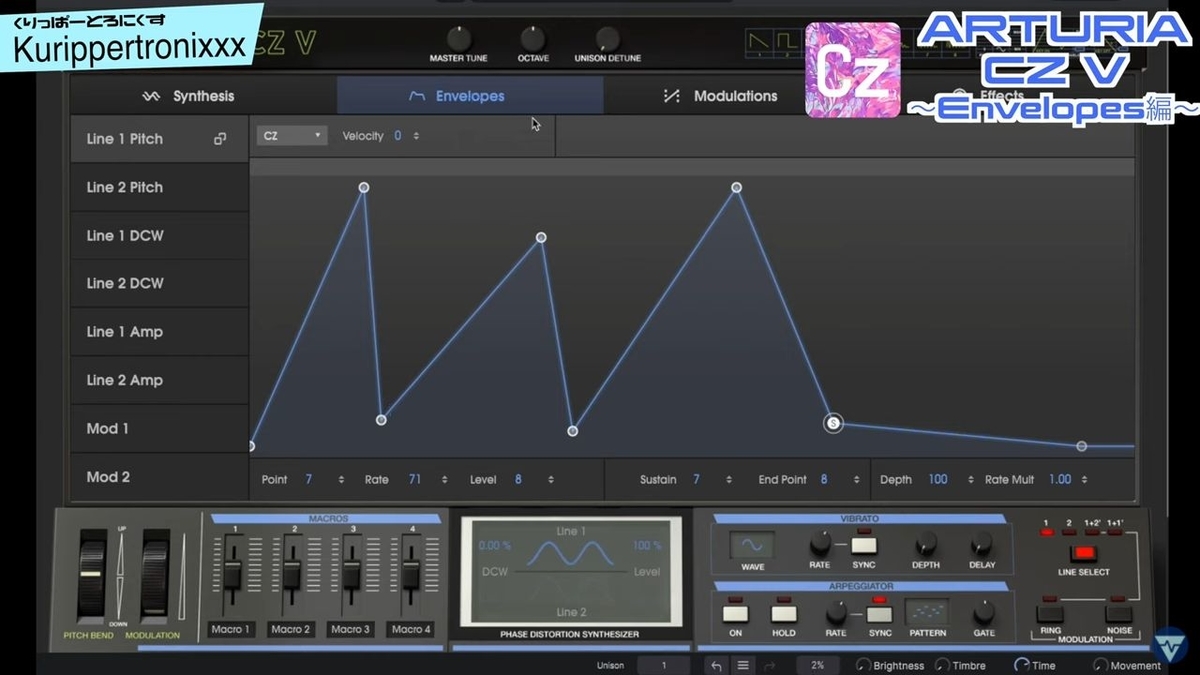Click the Modulation wheel
Viewport: 1200px width, 675px height.
pyautogui.click(x=155, y=578)
